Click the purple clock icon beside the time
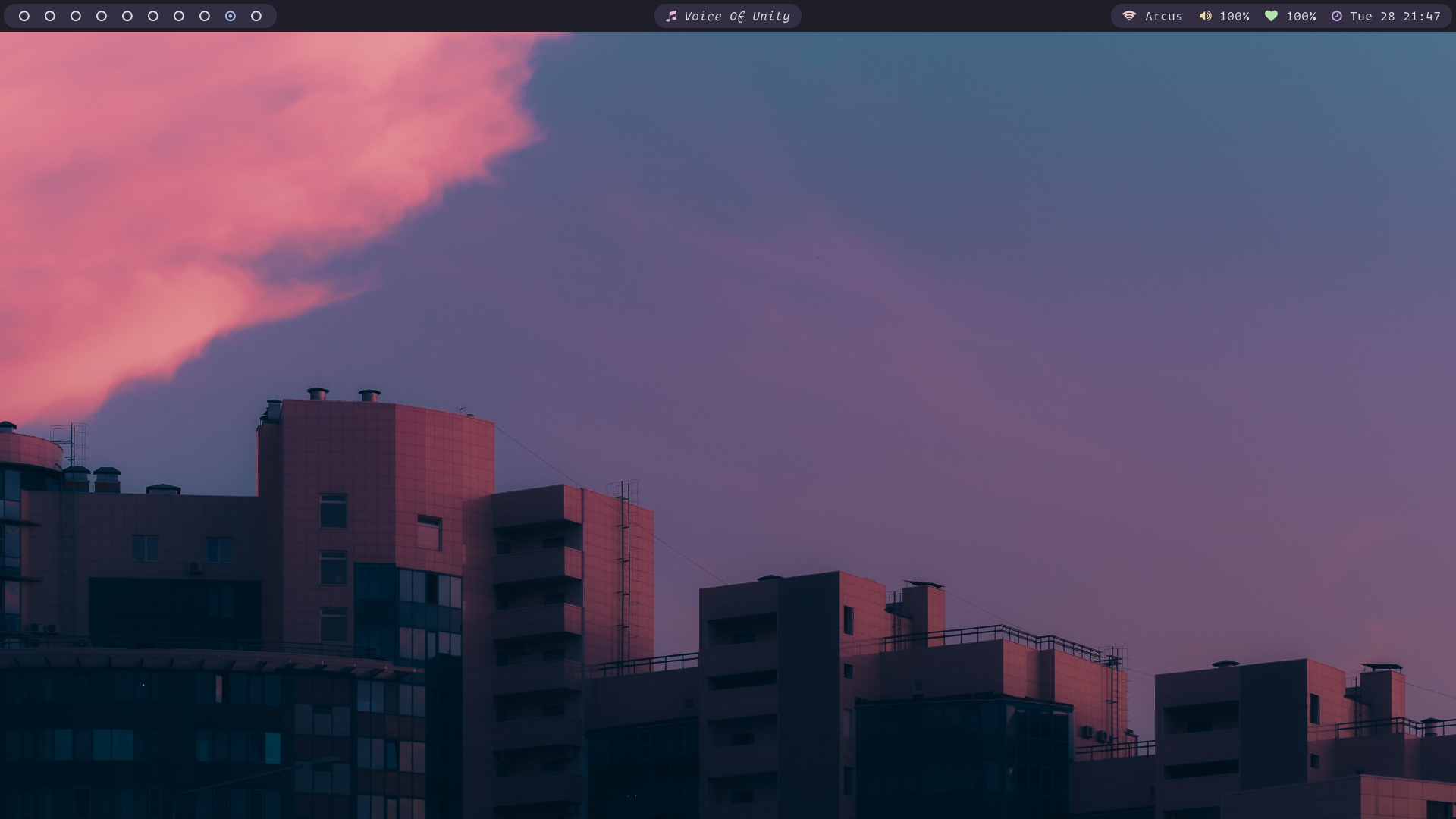Viewport: 1456px width, 819px height. click(1338, 15)
